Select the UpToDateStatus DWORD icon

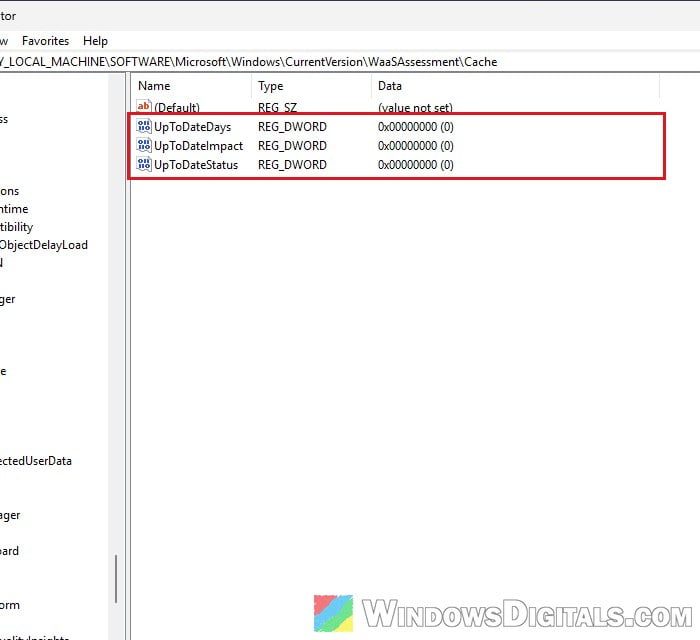(x=144, y=165)
